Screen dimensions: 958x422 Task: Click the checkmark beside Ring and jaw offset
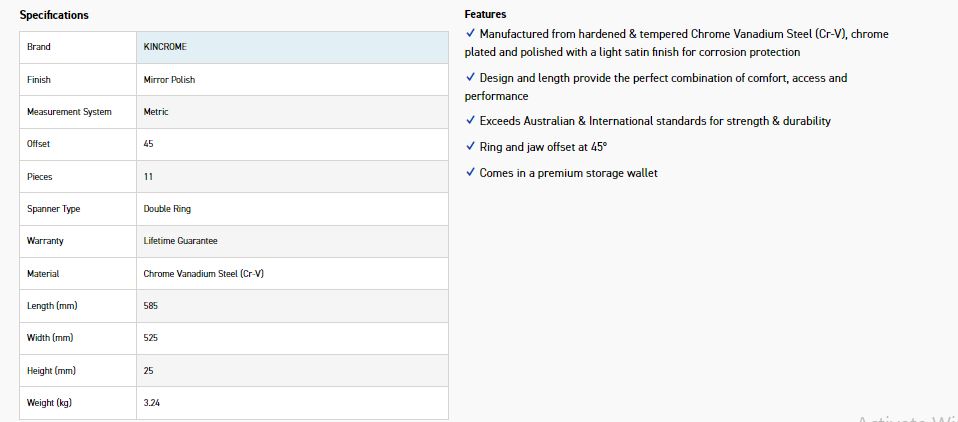[x=471, y=147]
